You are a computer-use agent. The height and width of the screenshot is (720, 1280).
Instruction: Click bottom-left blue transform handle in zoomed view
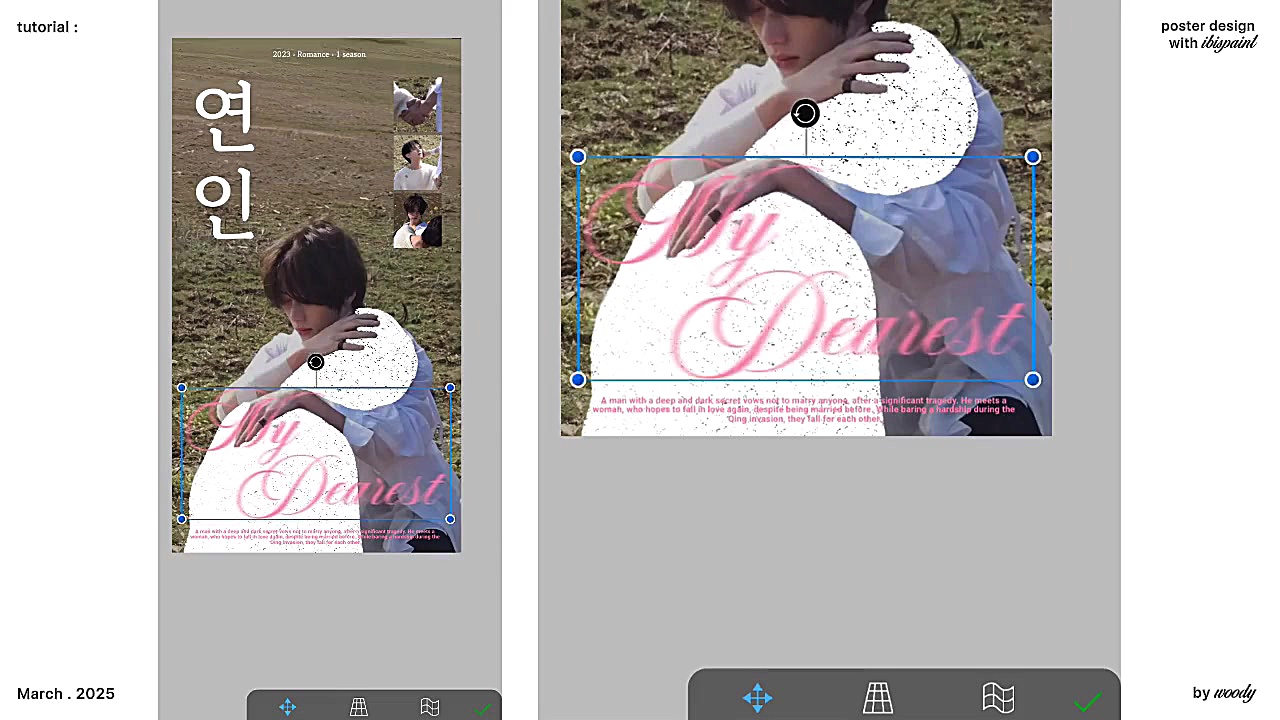(x=578, y=380)
